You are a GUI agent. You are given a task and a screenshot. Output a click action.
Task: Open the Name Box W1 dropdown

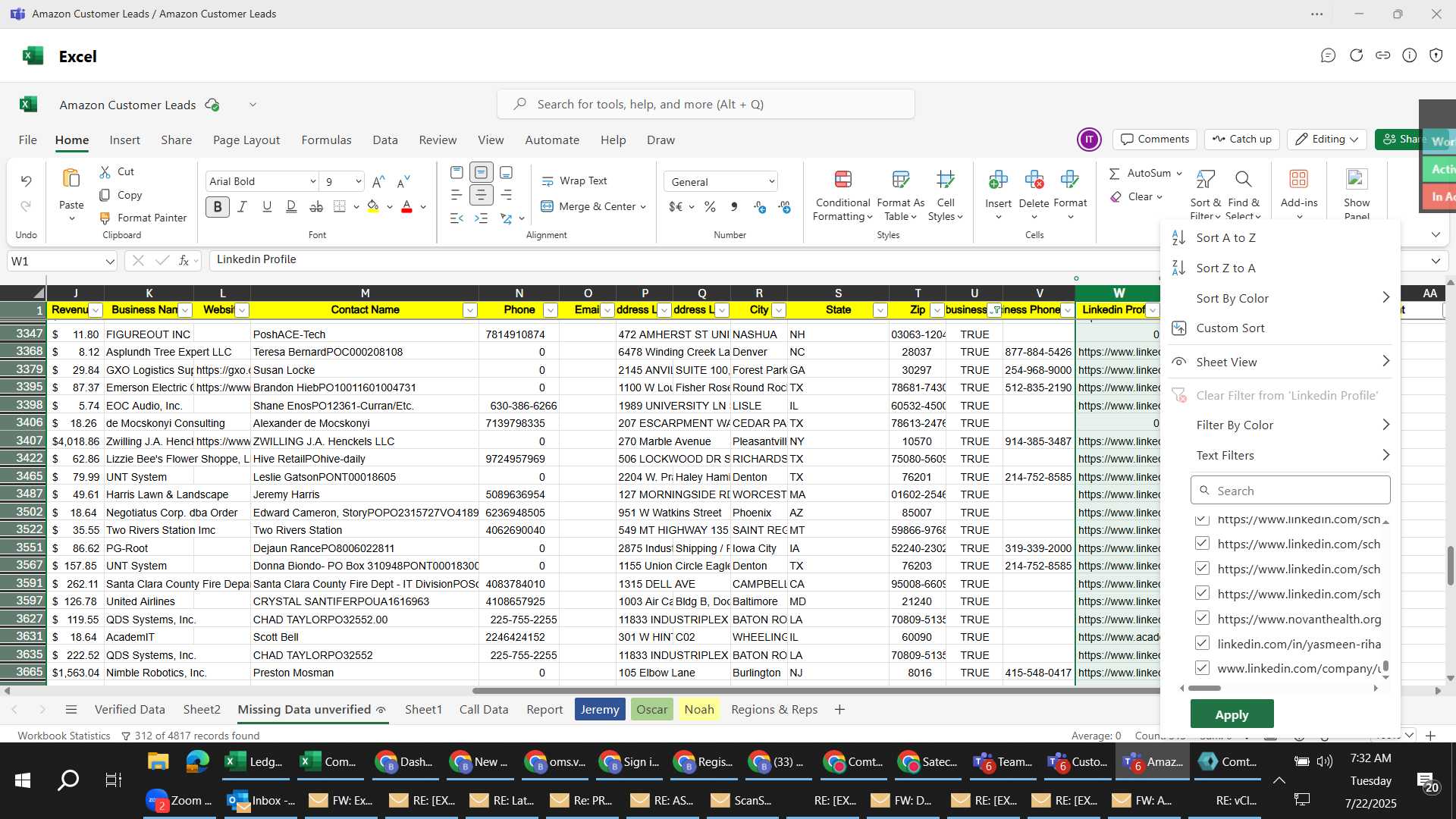pyautogui.click(x=110, y=261)
